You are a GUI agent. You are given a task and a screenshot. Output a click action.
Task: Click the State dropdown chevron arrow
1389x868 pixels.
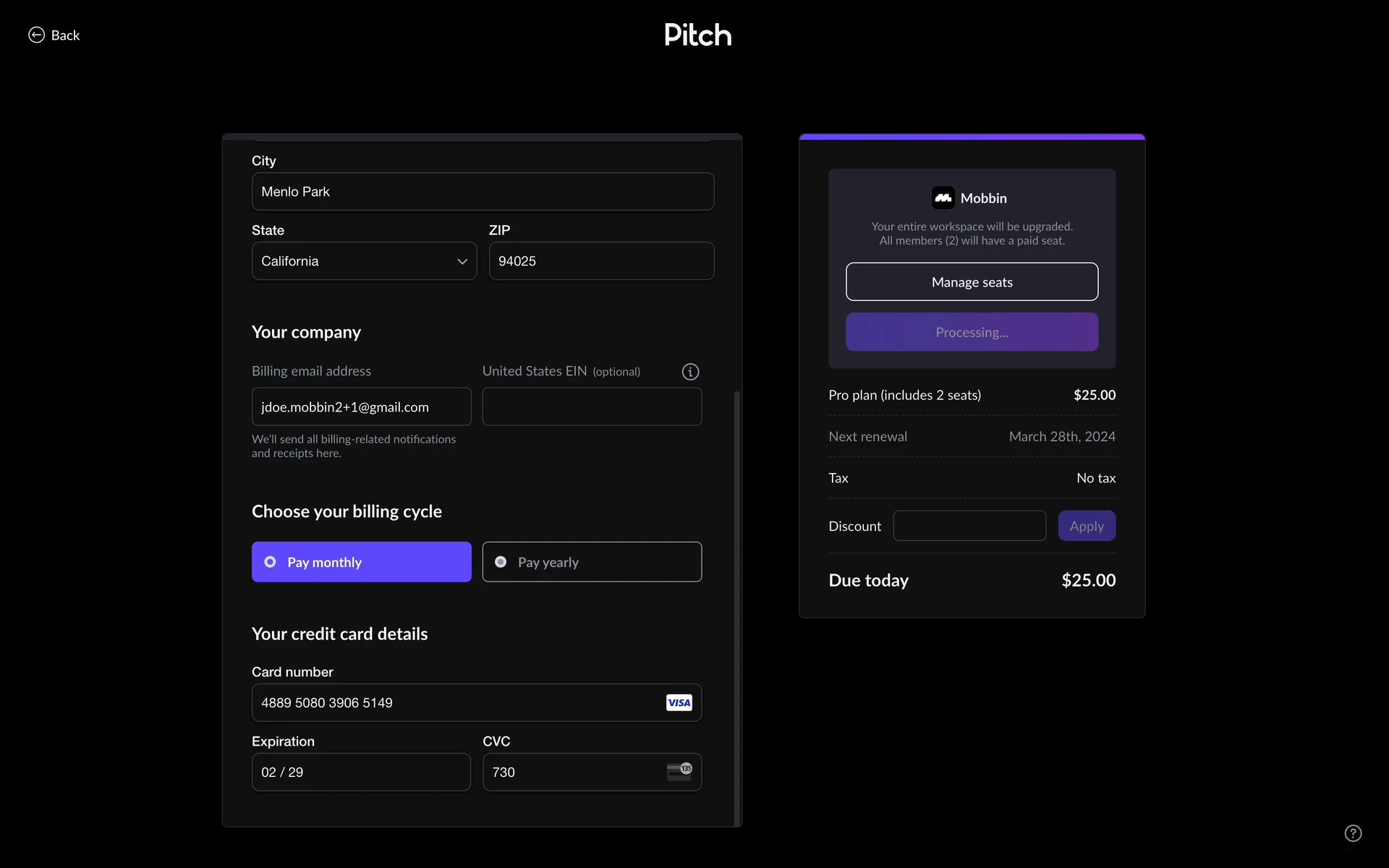point(462,262)
